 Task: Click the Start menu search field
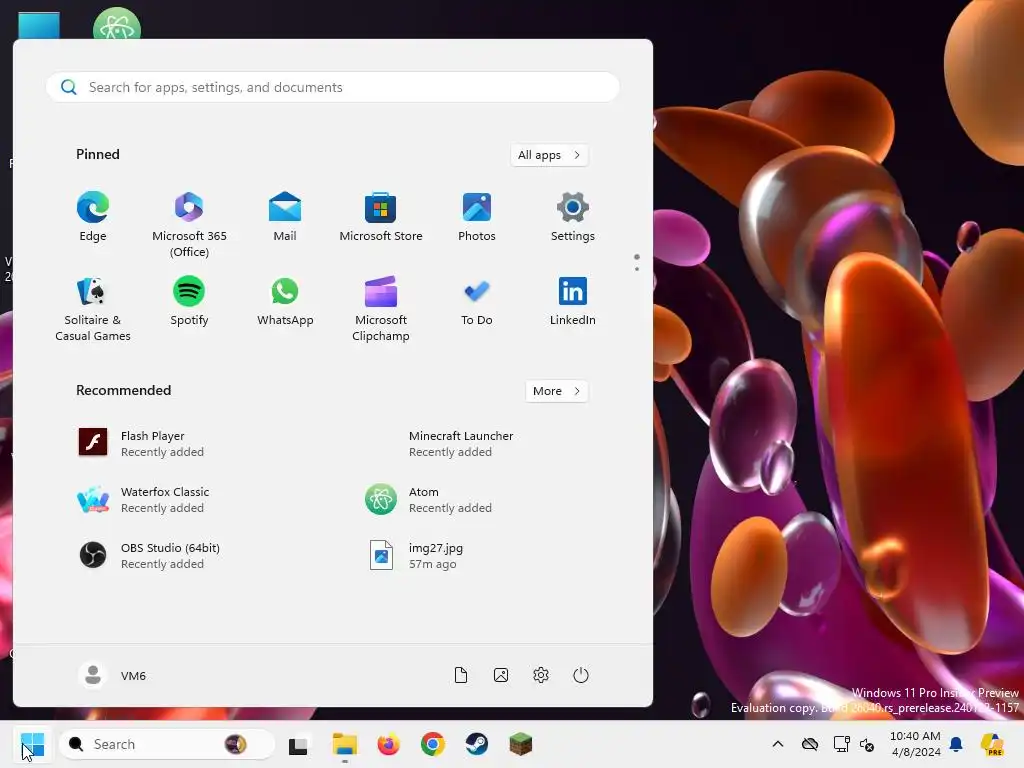pyautogui.click(x=332, y=87)
